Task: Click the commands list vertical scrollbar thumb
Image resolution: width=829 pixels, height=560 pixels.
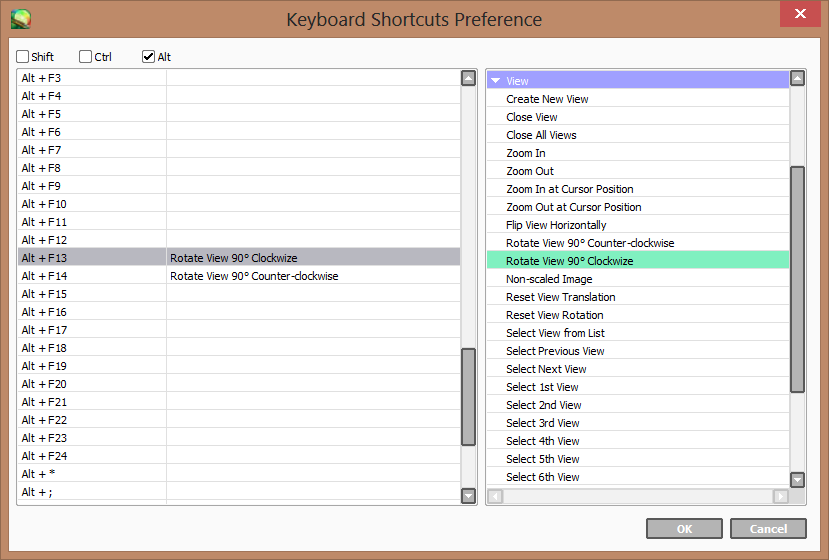Action: [x=797, y=280]
